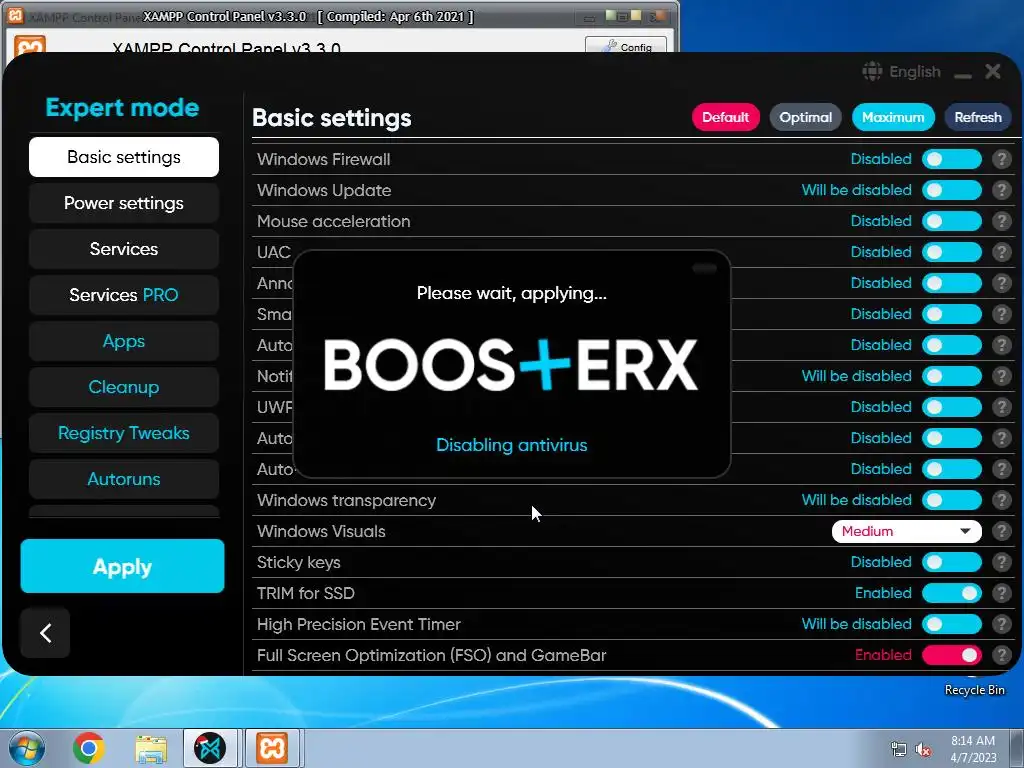Click the Expert mode heading
Viewport: 1024px width, 768px height.
pyautogui.click(x=122, y=107)
